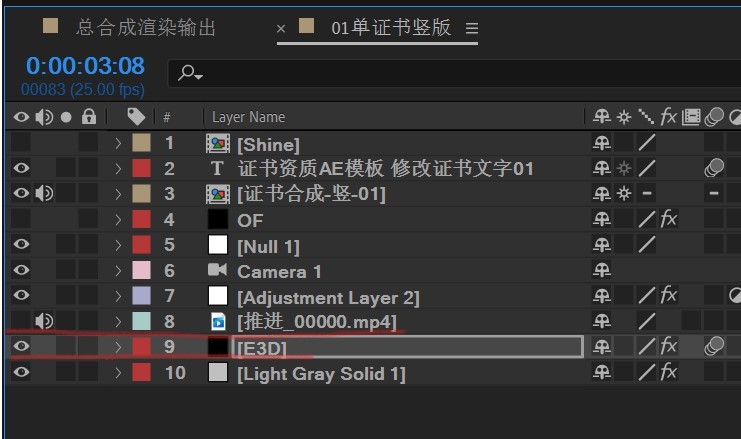Viewport: 741px width, 439px height.
Task: Toggle shy switch on Camera 1 layer
Action: point(602,270)
